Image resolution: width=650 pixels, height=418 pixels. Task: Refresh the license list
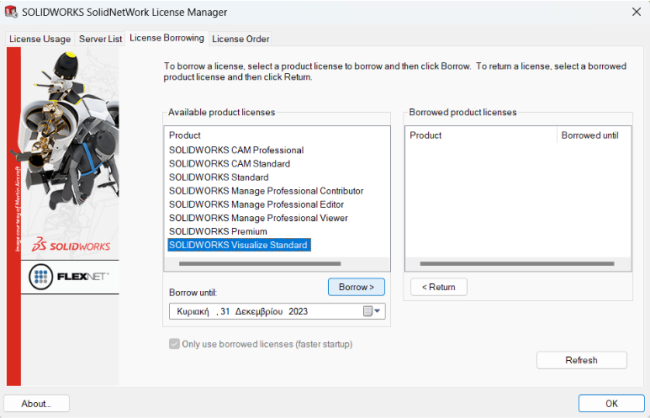click(x=581, y=360)
